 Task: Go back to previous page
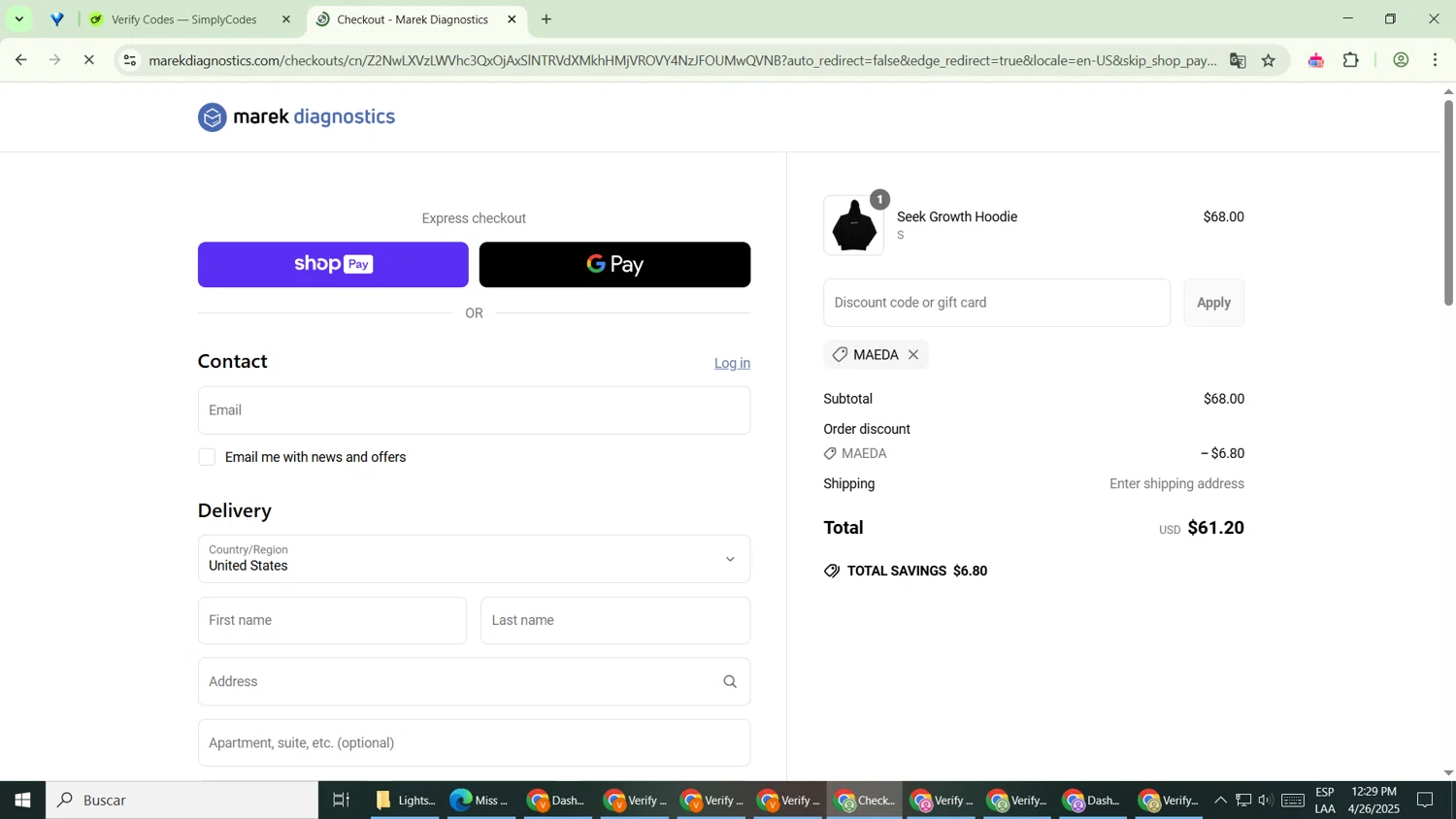[20, 60]
